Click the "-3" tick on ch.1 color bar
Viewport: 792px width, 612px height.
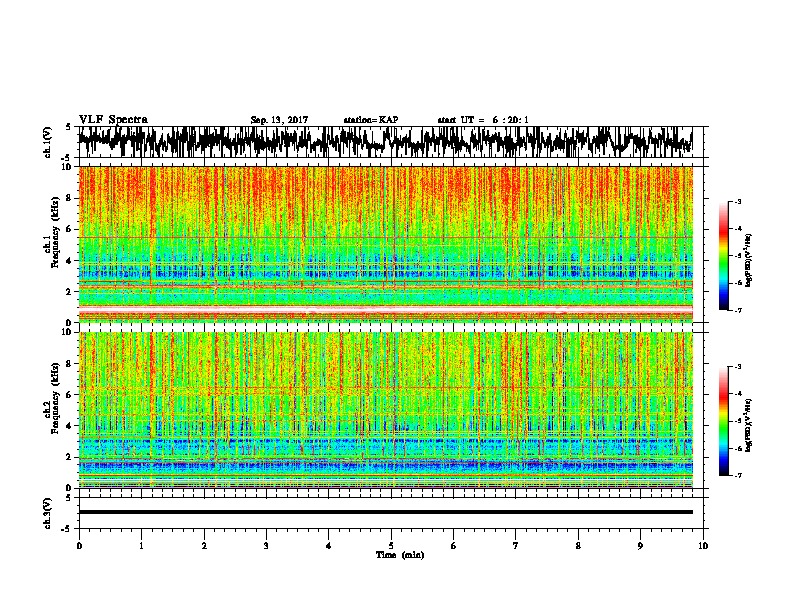738,202
